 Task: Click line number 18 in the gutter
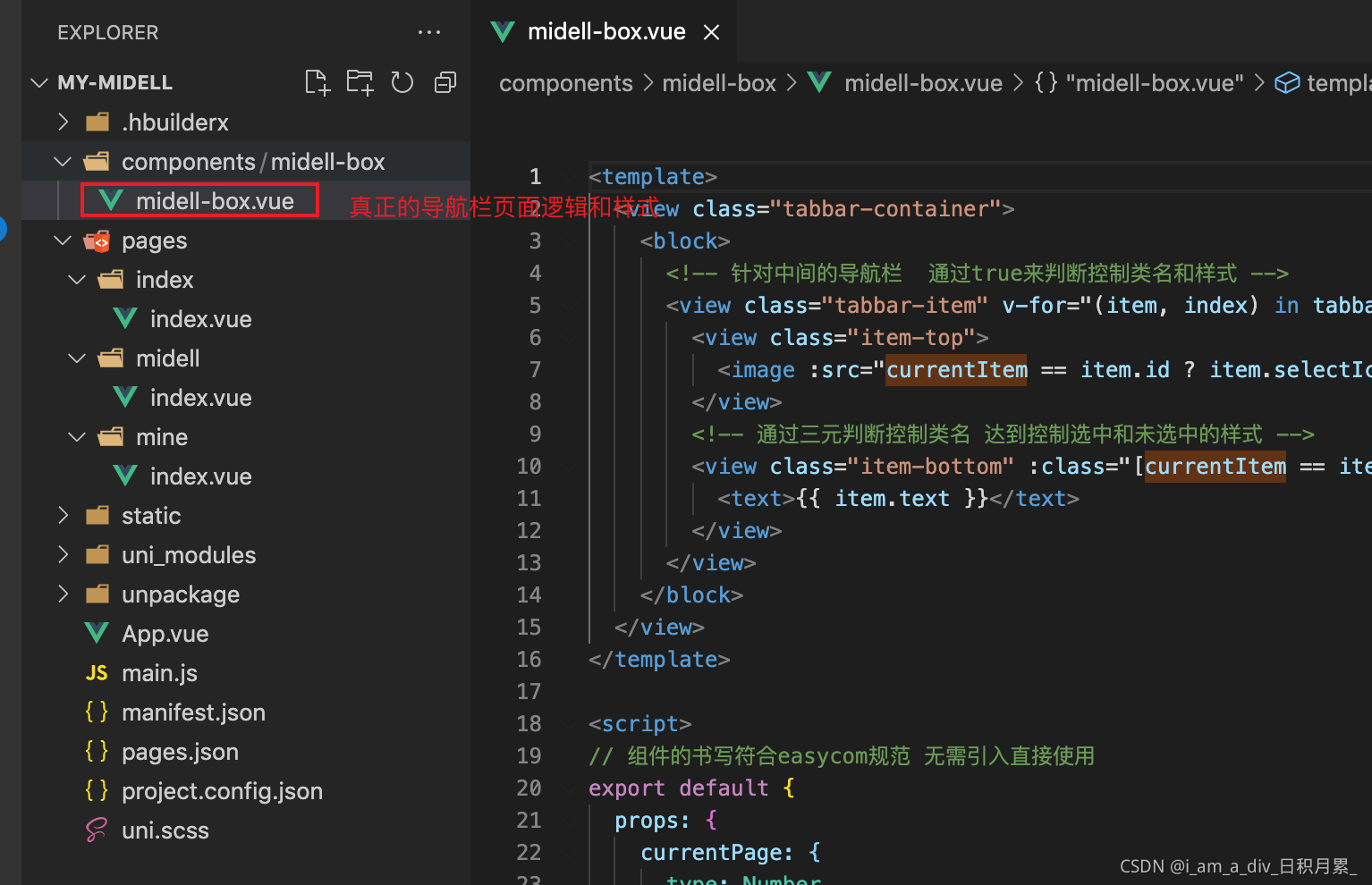(x=529, y=723)
